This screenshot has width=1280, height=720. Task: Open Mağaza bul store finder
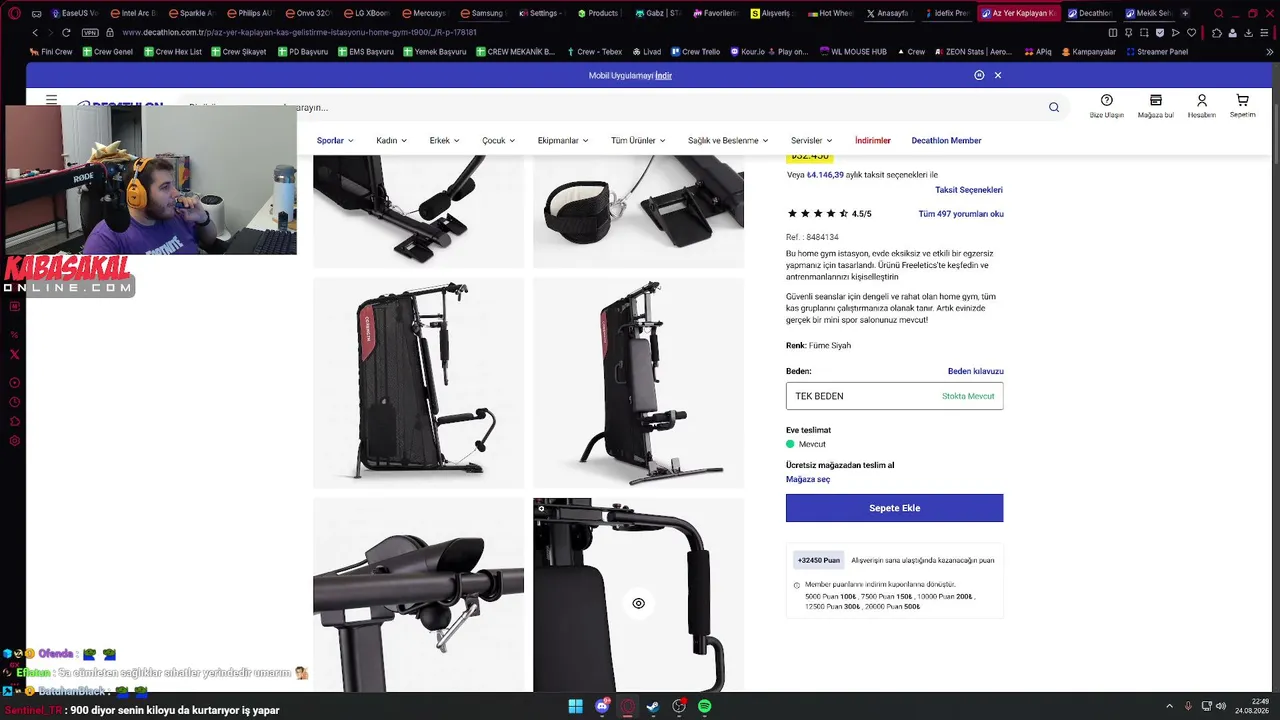pyautogui.click(x=1155, y=106)
